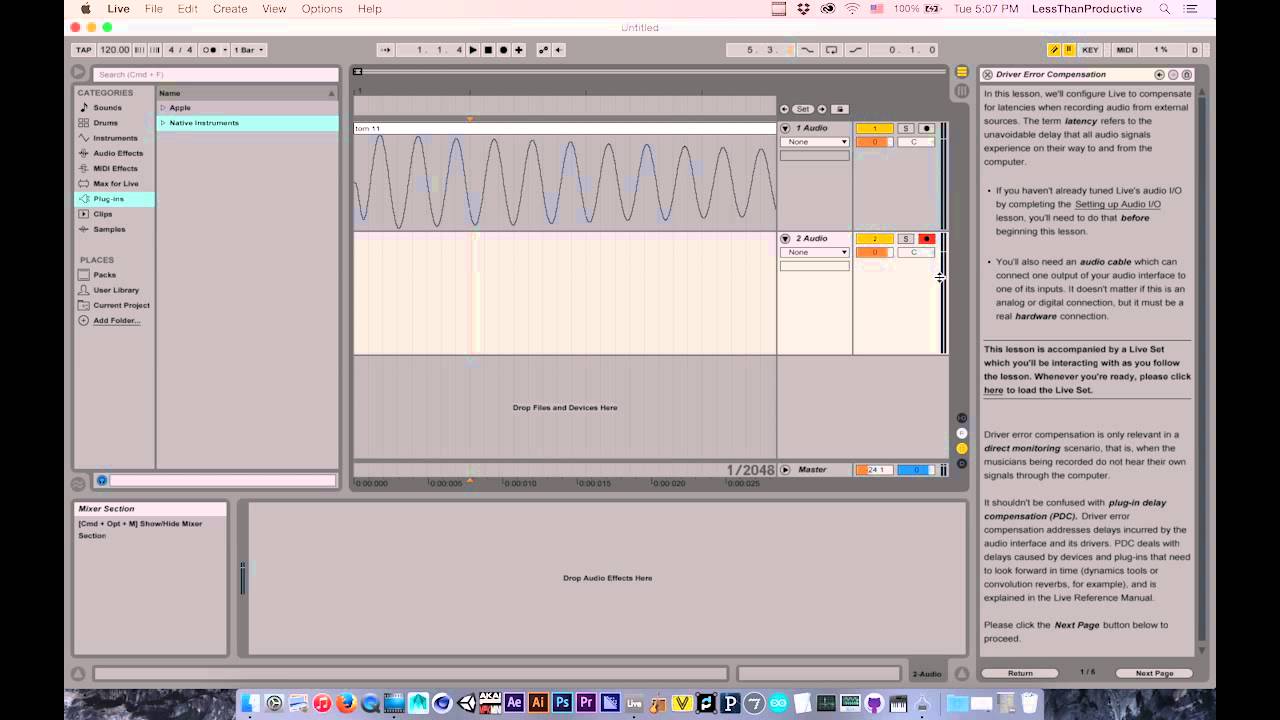Solo the 1 Audio track

pos(905,128)
